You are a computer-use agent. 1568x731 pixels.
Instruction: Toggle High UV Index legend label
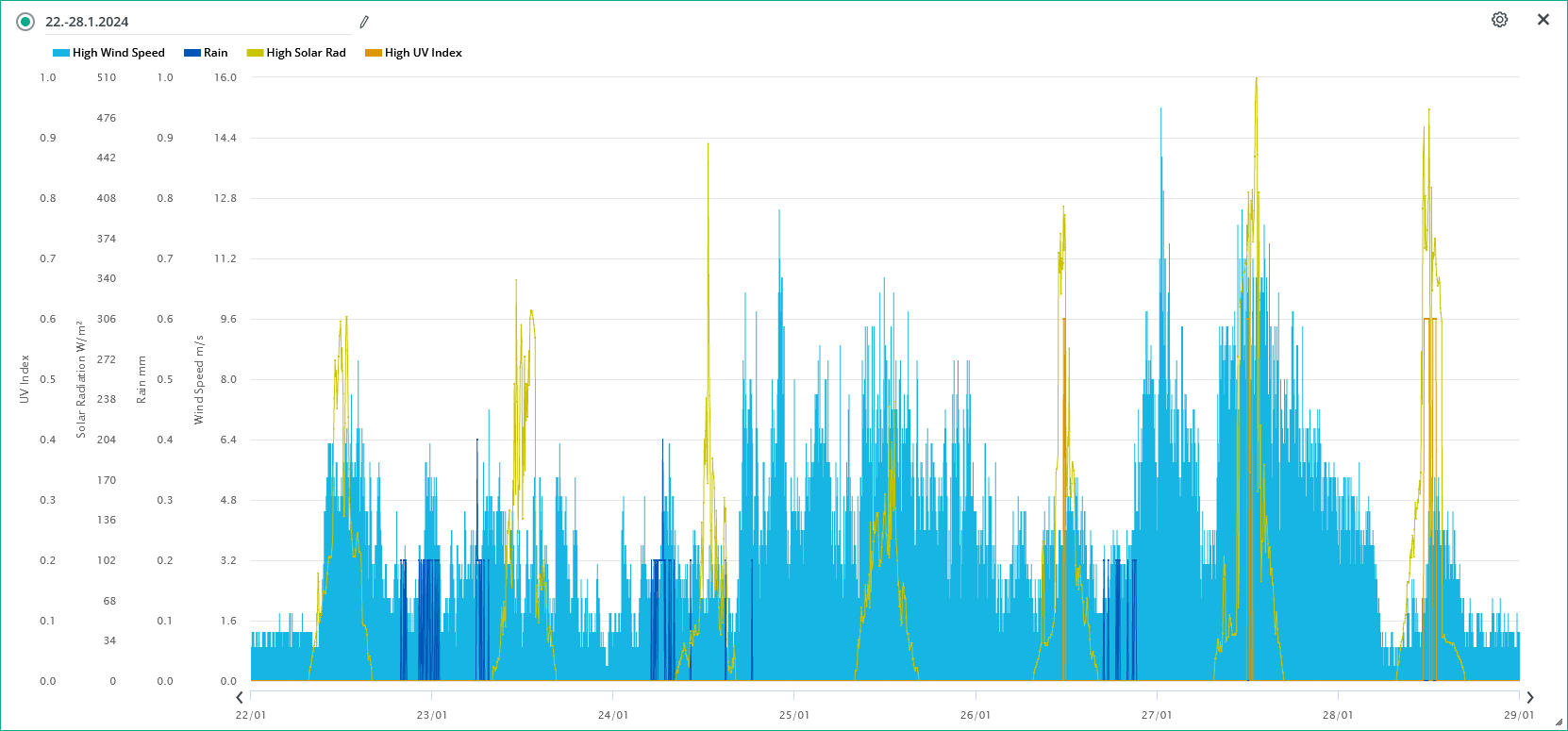click(x=423, y=53)
